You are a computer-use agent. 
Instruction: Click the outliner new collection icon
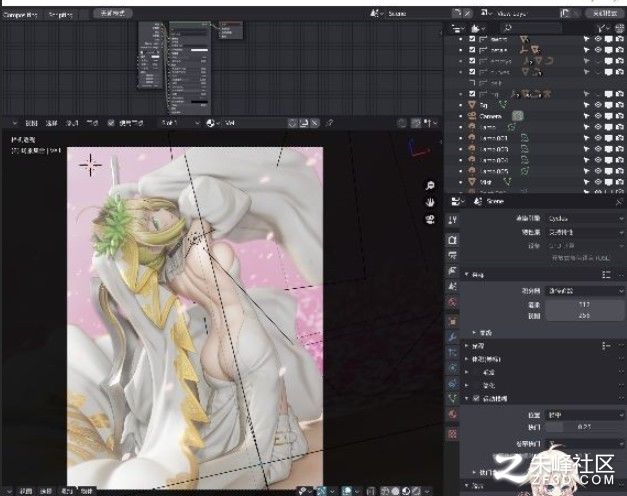(x=618, y=28)
